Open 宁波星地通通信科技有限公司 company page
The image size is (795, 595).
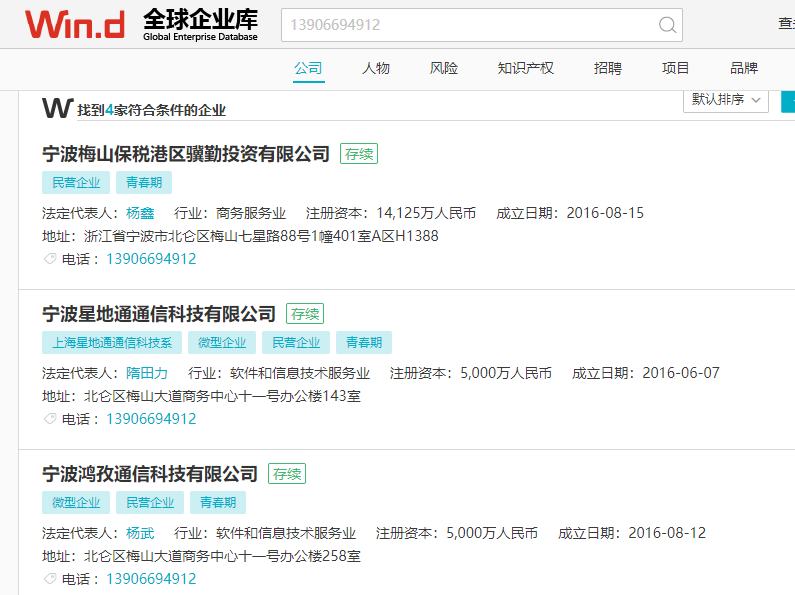pos(159,314)
